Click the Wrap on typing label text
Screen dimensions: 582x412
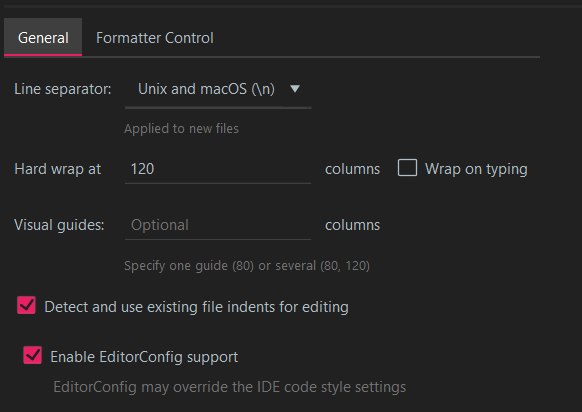[476, 169]
